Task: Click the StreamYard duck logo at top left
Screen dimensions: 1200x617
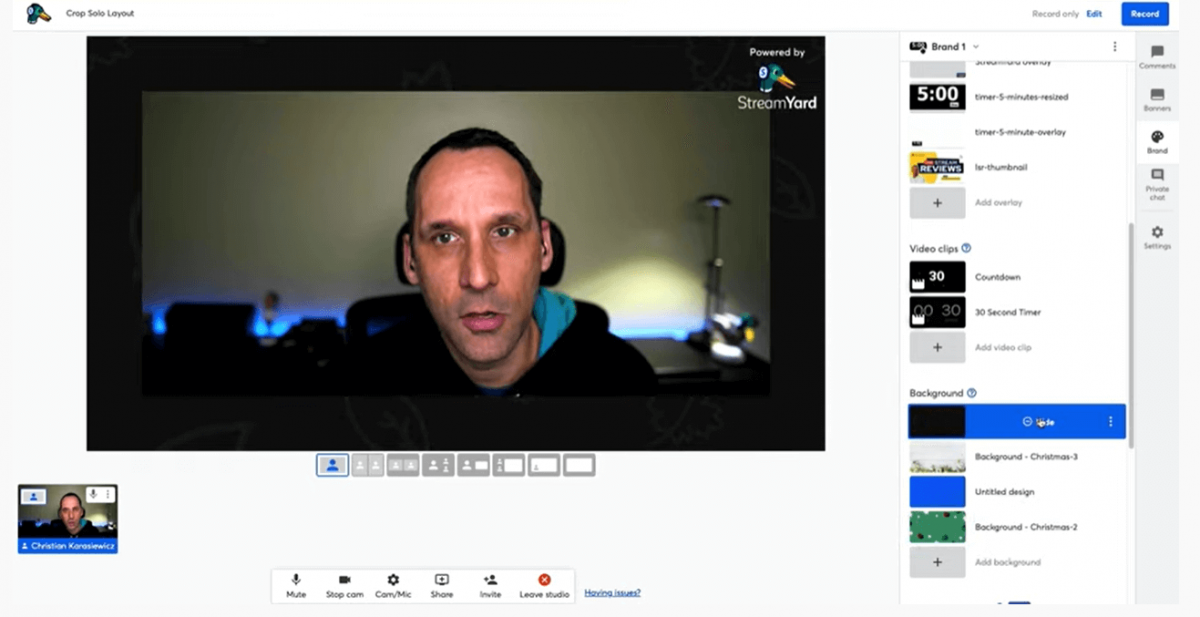Action: [x=38, y=13]
